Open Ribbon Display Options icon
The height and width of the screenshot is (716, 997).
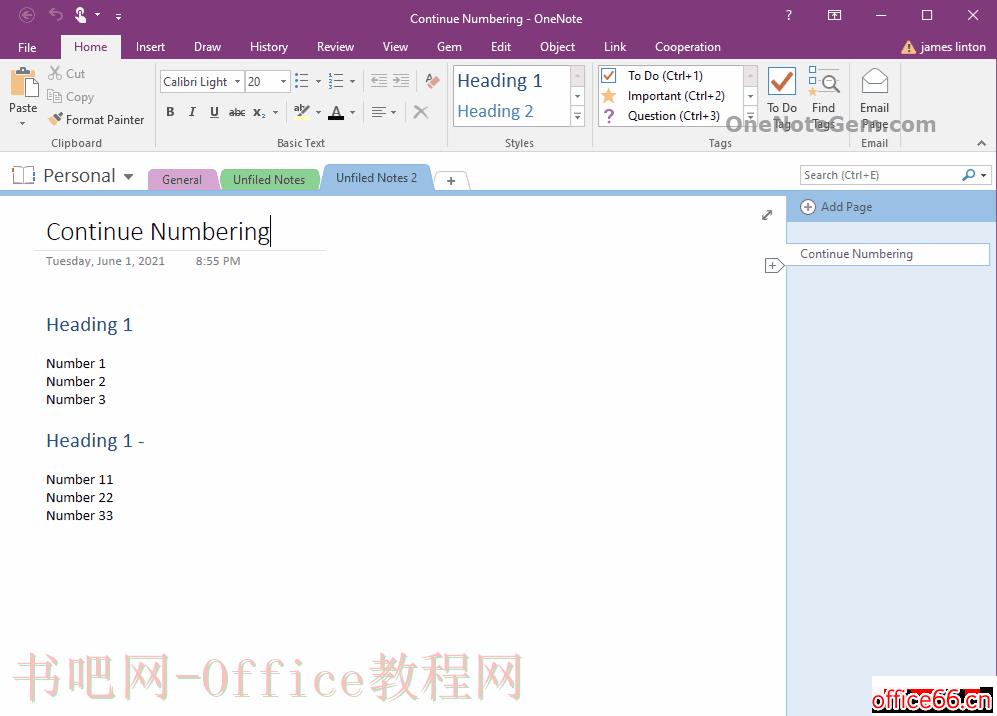pos(834,15)
